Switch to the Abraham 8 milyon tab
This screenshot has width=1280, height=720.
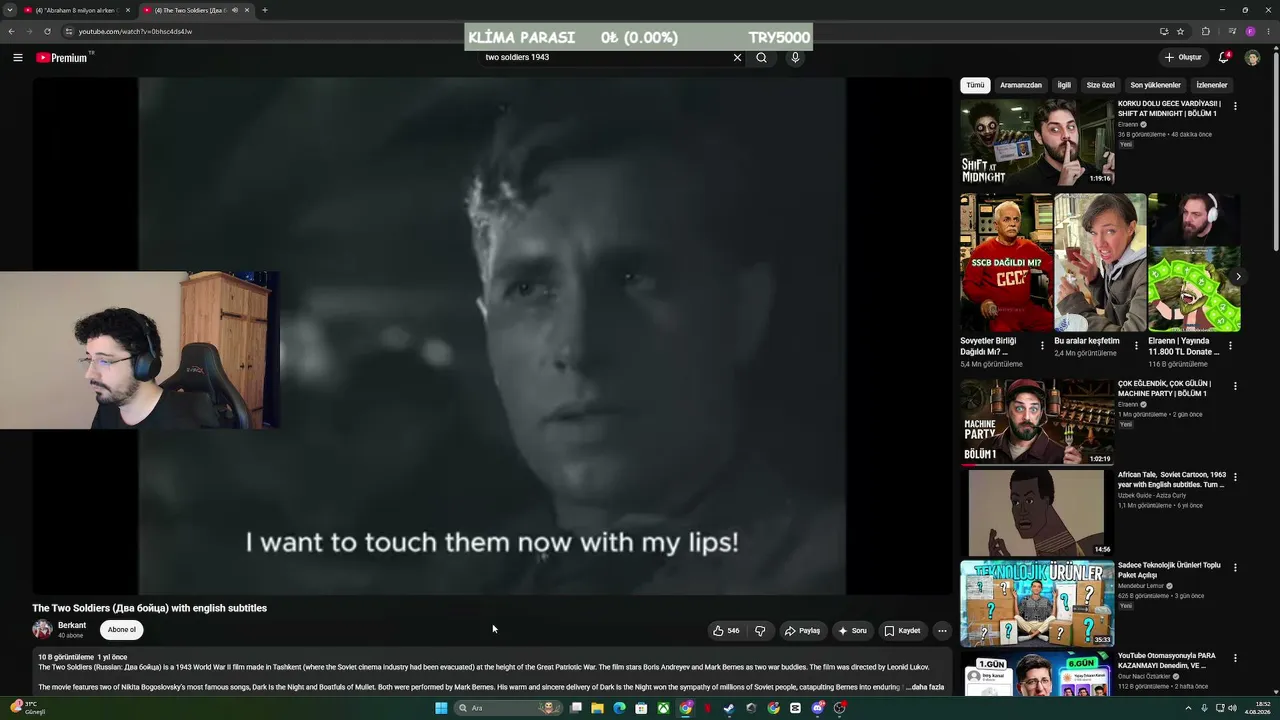(x=77, y=10)
